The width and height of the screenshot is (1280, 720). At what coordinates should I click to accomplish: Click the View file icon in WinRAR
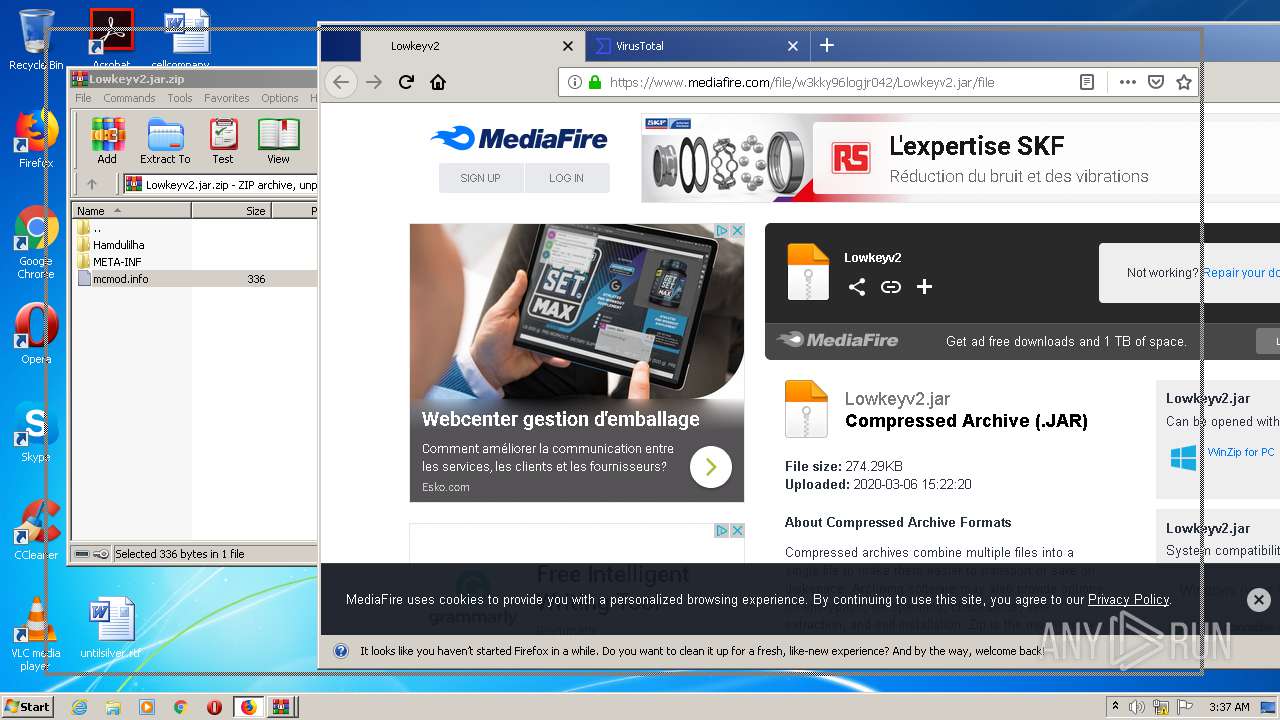(x=278, y=141)
